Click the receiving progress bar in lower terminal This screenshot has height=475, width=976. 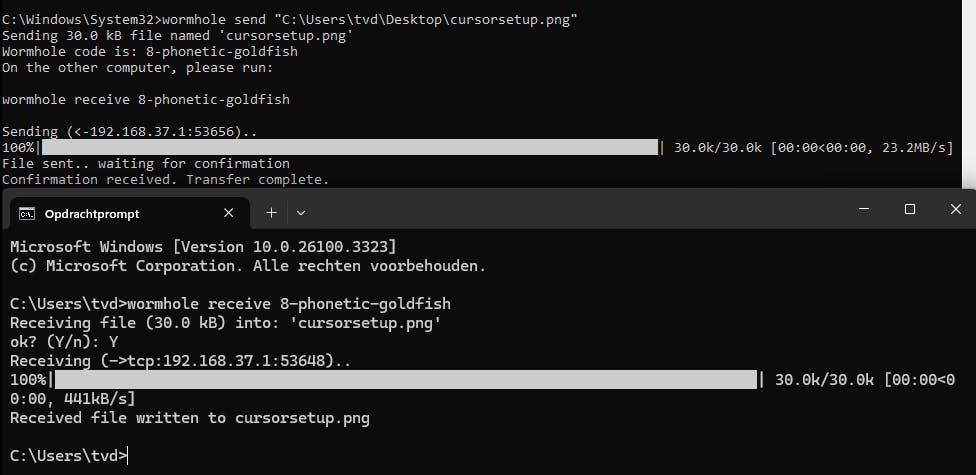[x=405, y=380]
